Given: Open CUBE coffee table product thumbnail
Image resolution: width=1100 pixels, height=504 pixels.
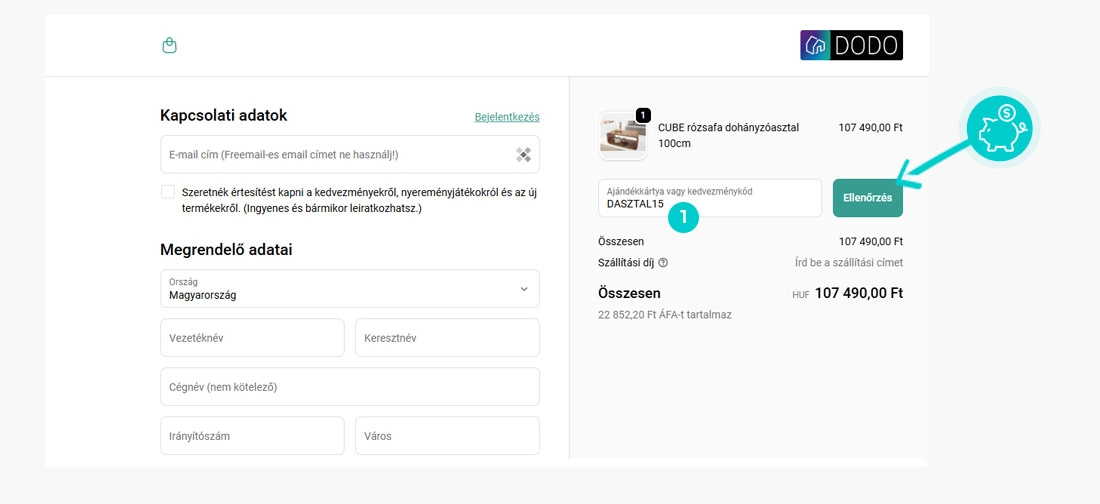Looking at the screenshot, I should click(x=622, y=135).
